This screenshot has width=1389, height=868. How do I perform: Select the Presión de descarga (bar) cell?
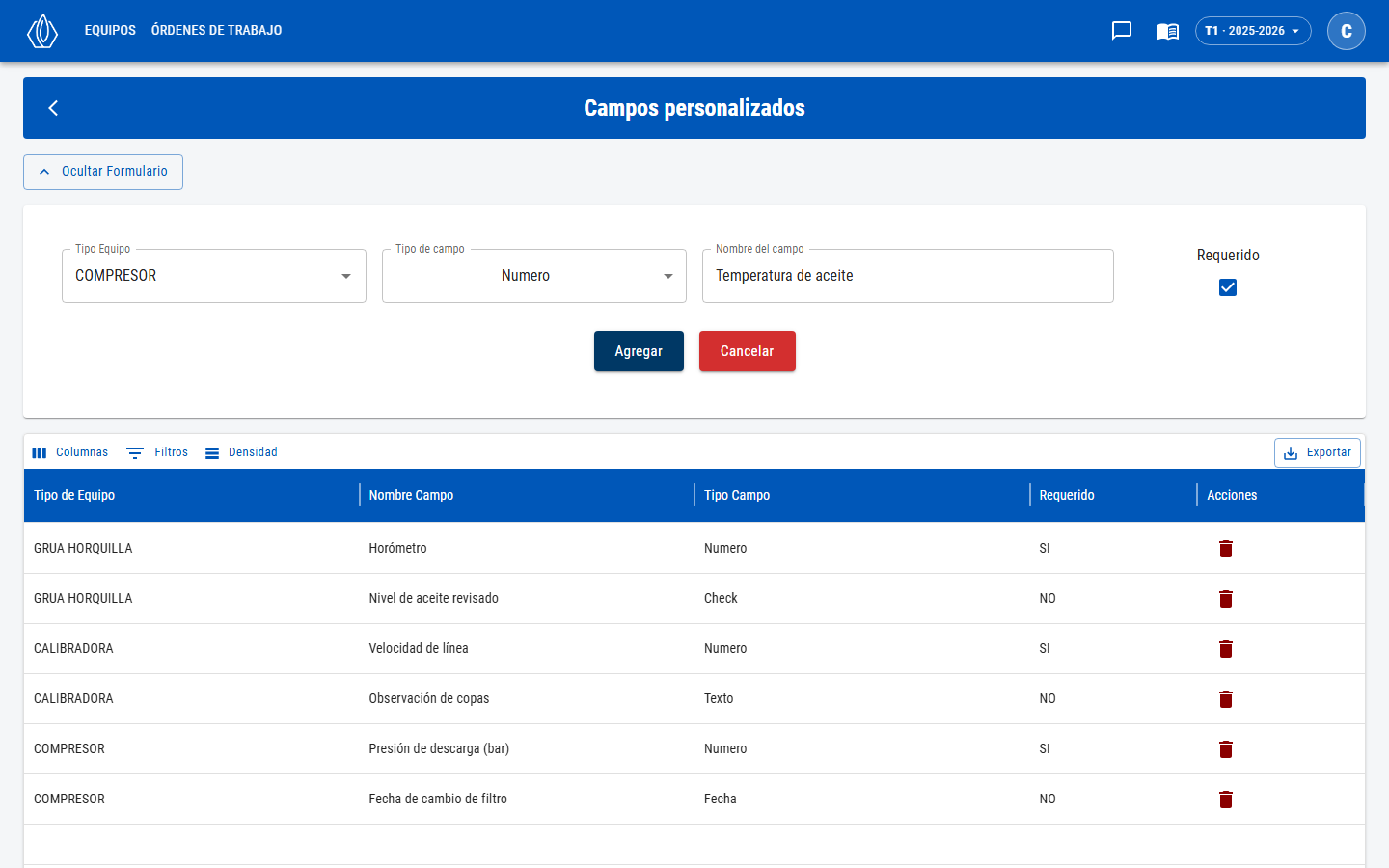[527, 748]
